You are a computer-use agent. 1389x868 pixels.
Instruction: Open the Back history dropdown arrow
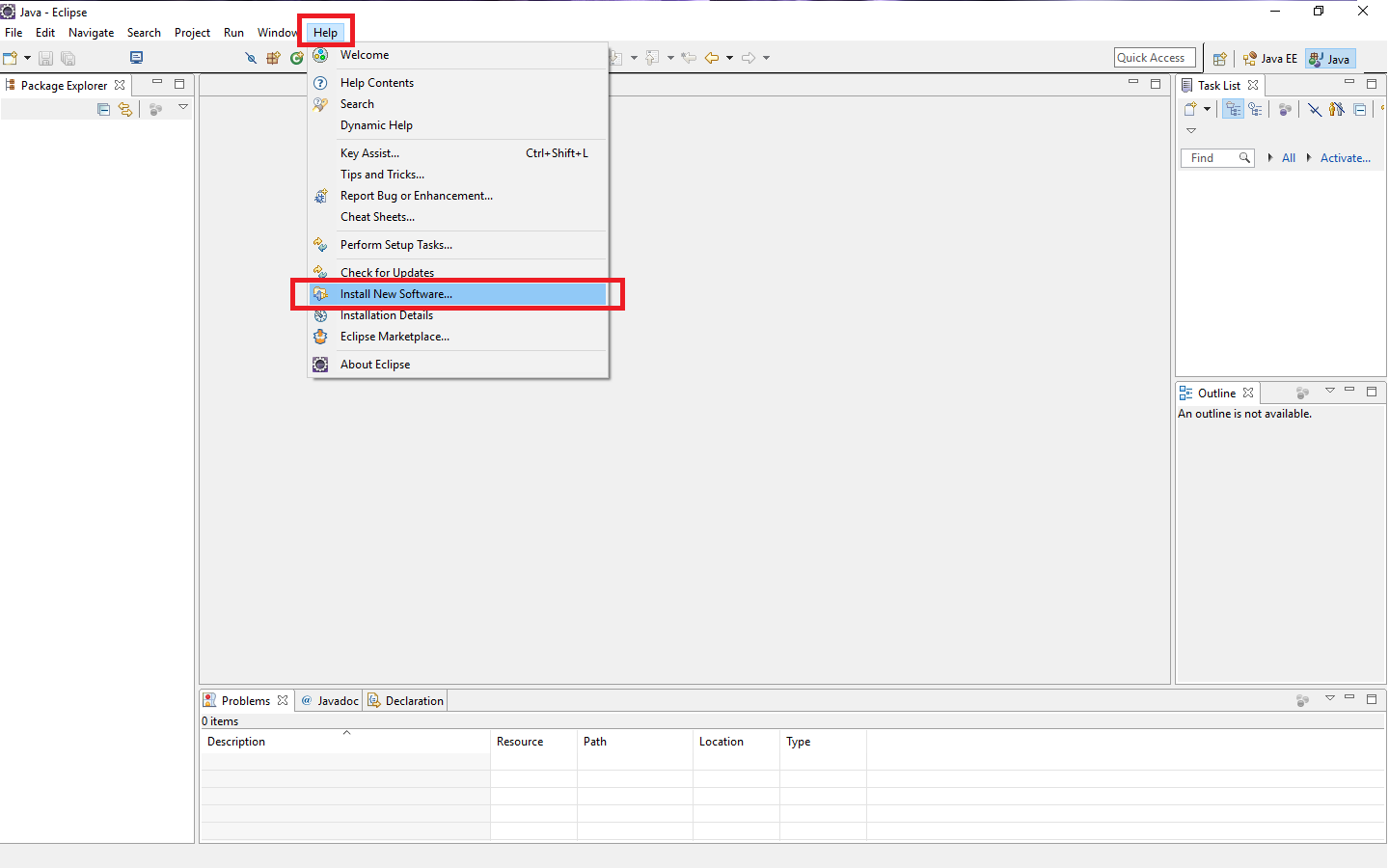tap(729, 58)
